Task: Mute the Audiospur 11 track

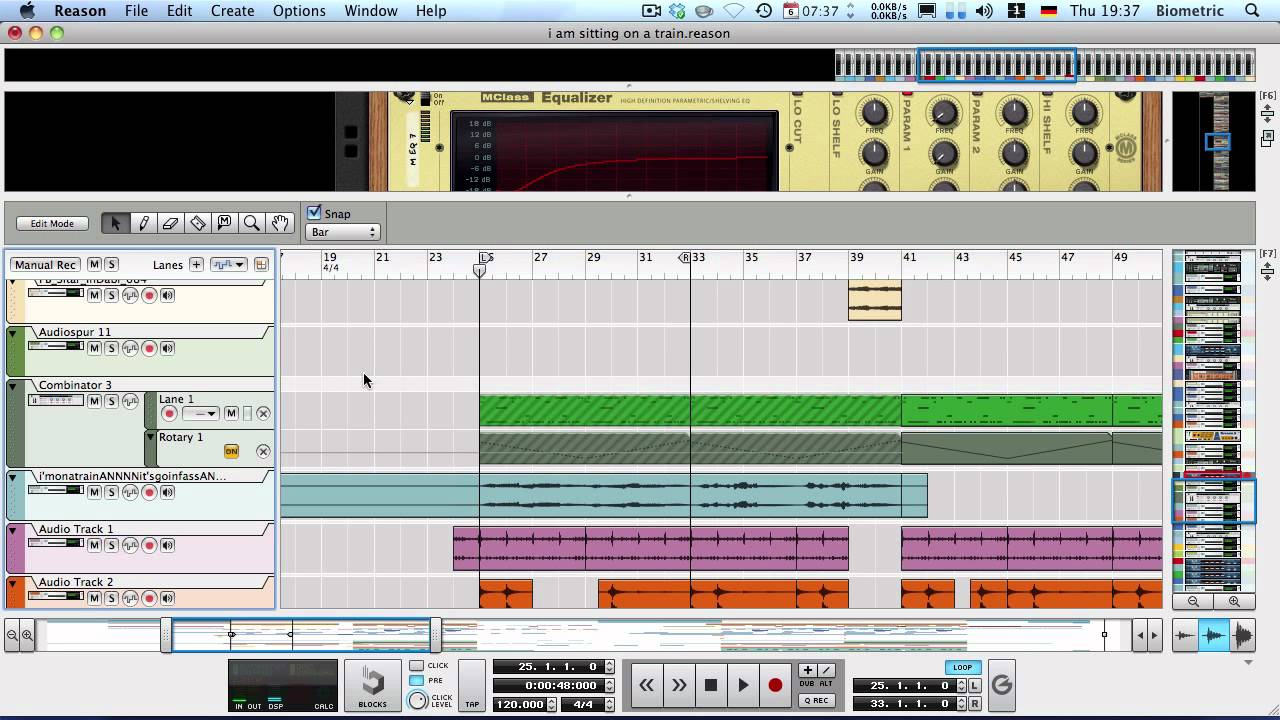Action: click(x=94, y=349)
